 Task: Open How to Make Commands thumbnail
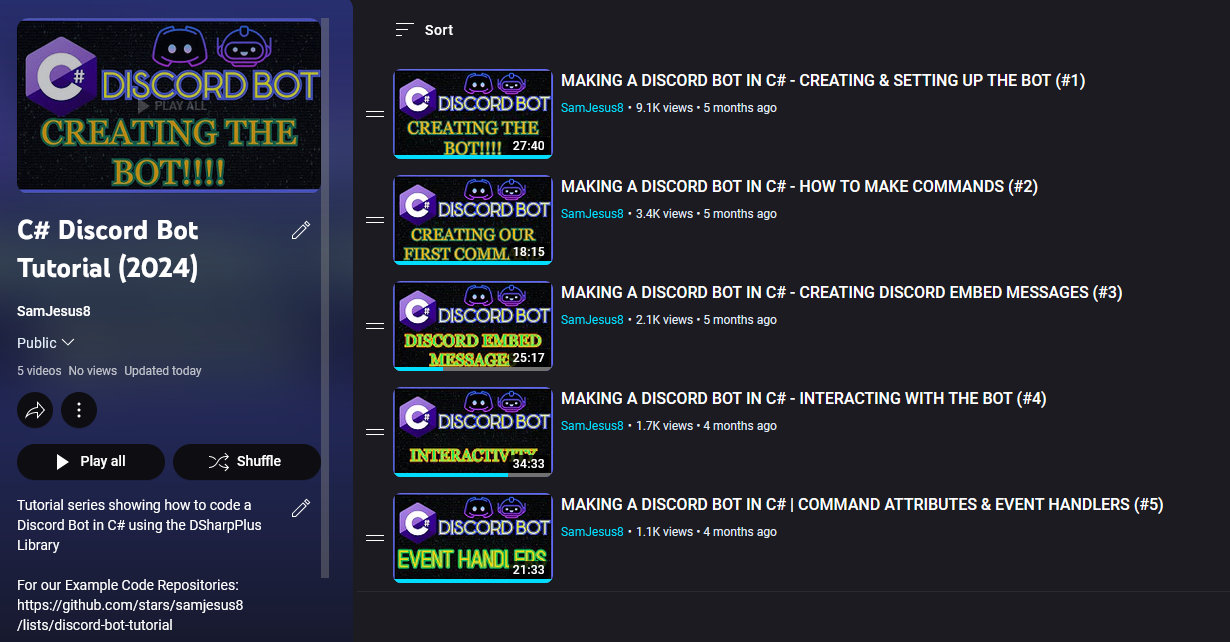click(x=473, y=220)
